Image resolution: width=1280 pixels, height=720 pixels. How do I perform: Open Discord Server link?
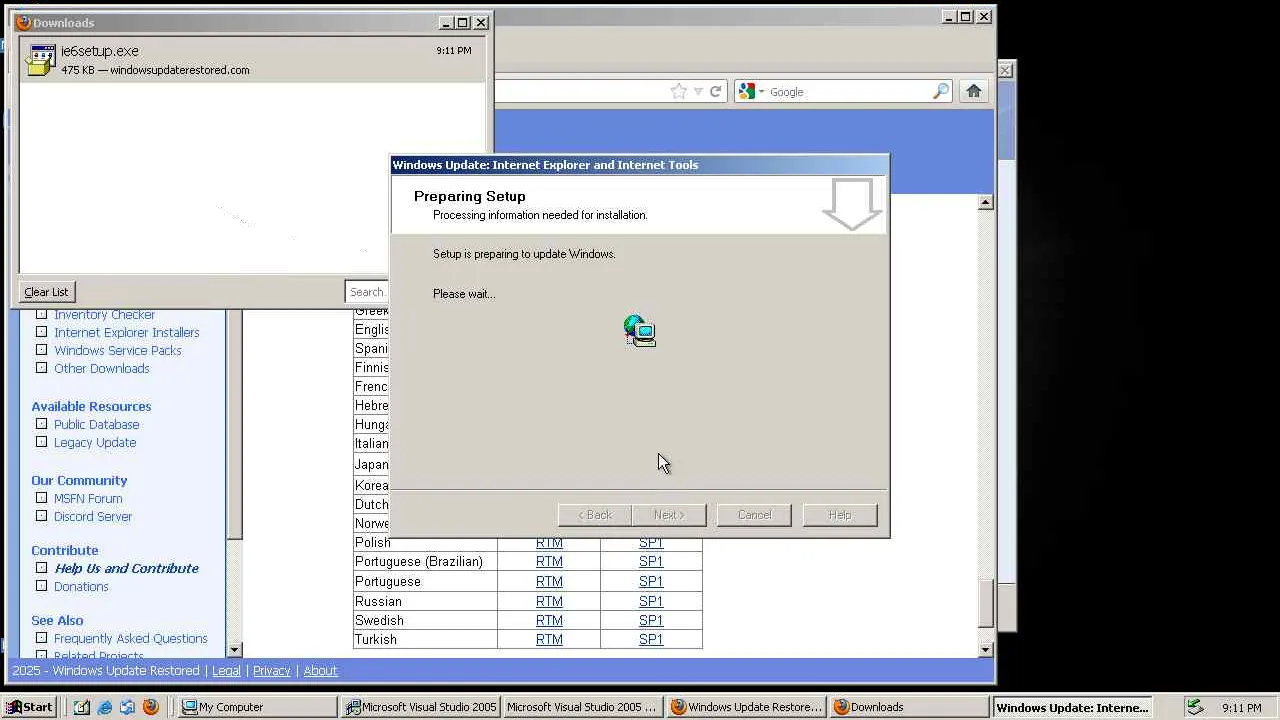[93, 517]
